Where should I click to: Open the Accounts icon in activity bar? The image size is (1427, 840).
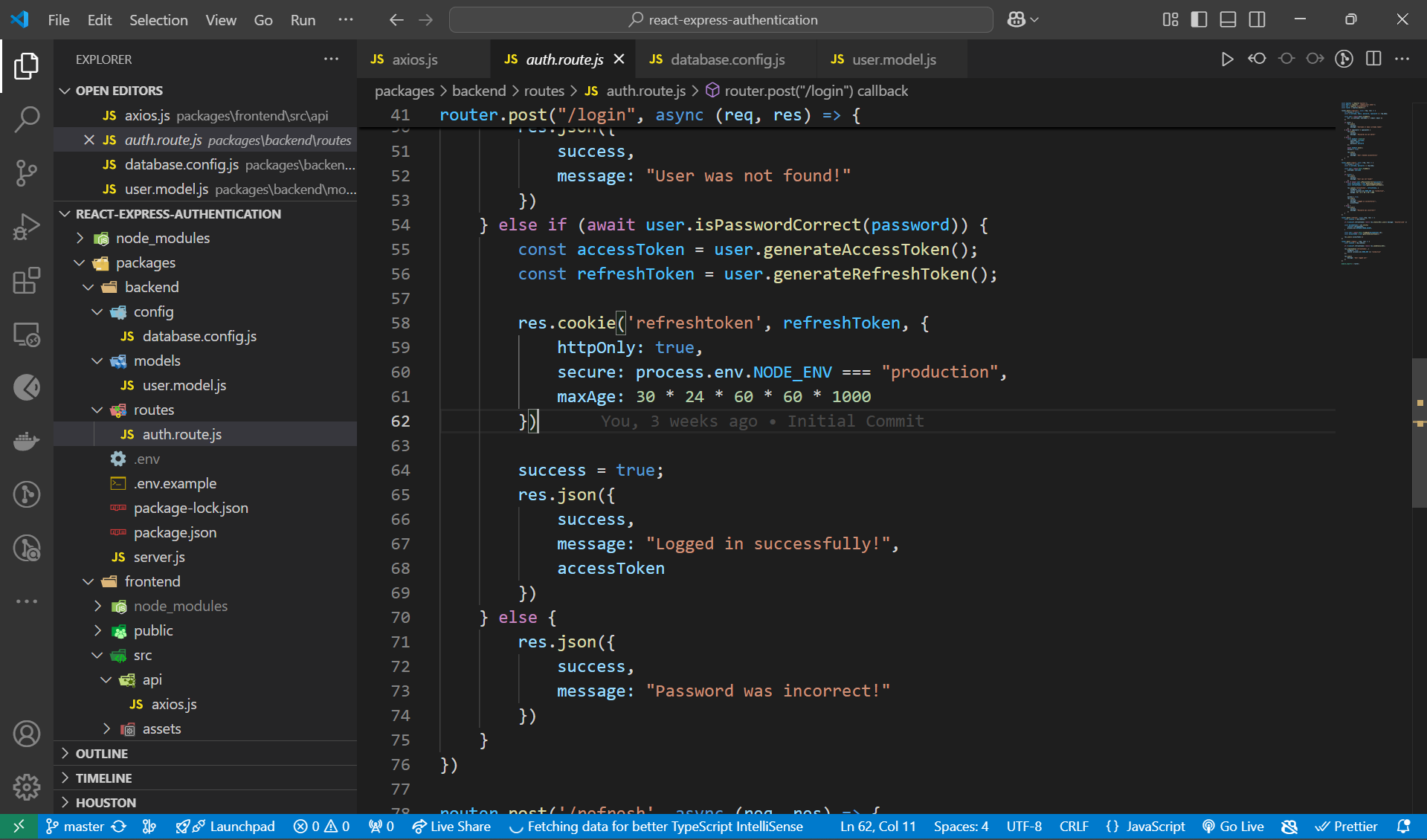[x=27, y=734]
